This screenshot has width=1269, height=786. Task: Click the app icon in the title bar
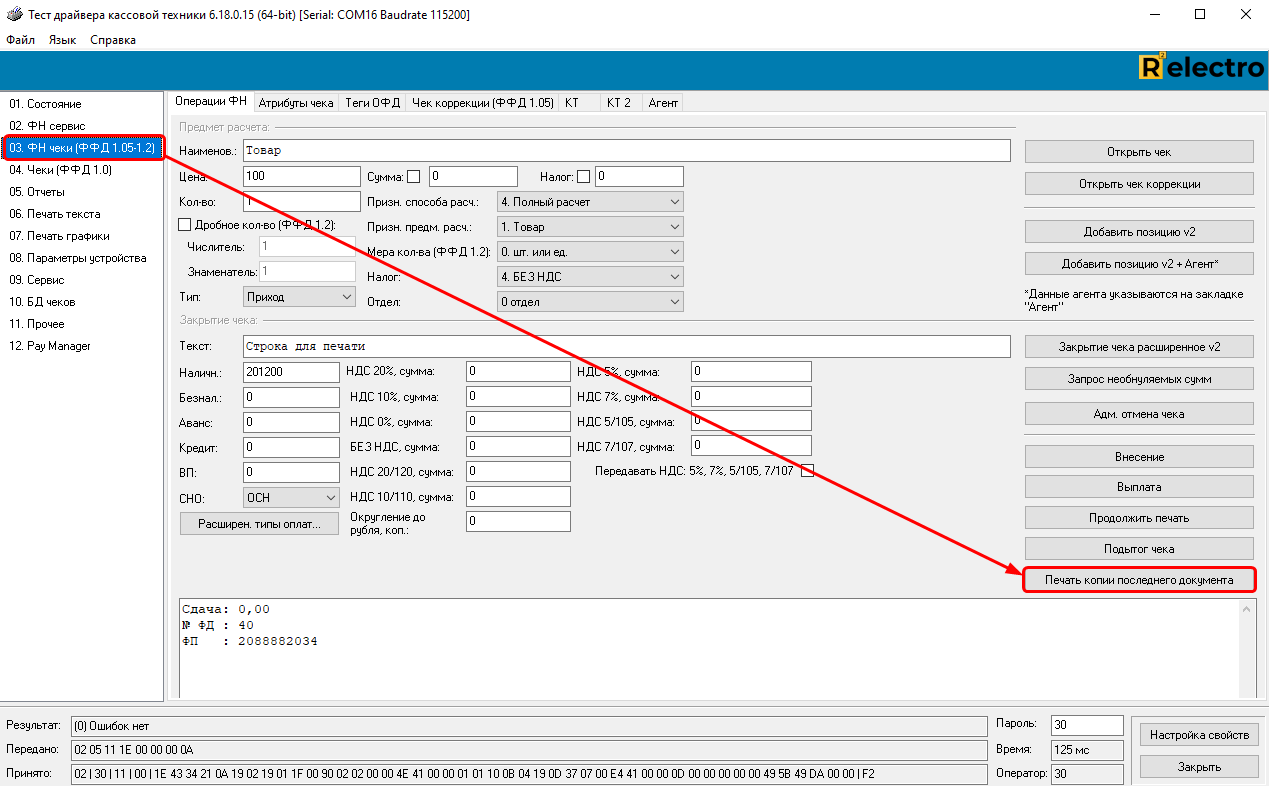14,14
